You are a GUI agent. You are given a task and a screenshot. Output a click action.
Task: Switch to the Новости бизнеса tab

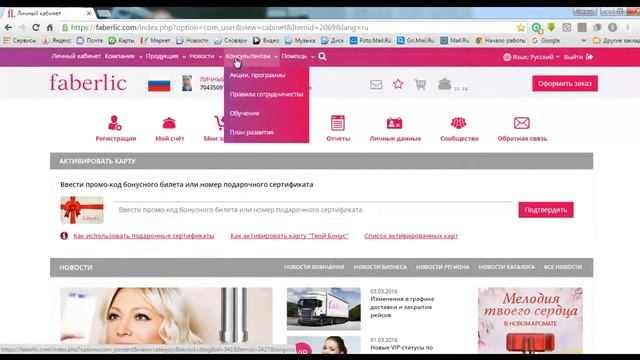click(x=380, y=267)
